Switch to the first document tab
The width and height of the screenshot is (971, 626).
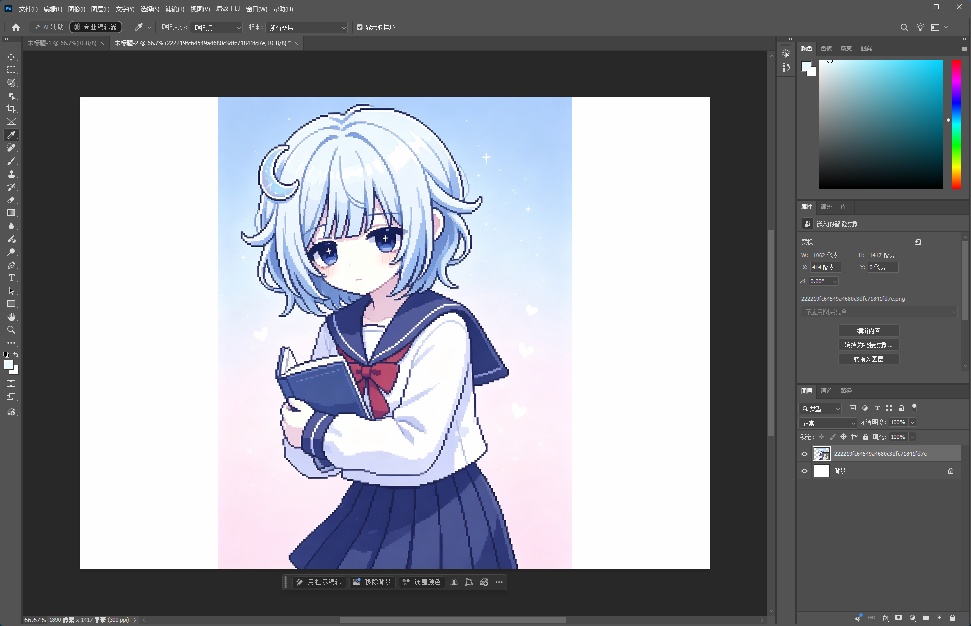66,43
